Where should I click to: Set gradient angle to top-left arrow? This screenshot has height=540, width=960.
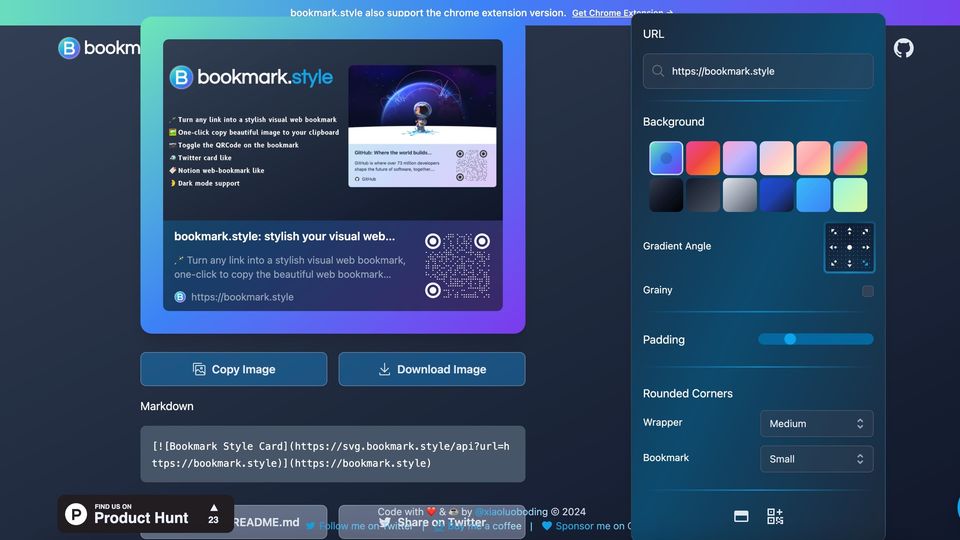[834, 232]
